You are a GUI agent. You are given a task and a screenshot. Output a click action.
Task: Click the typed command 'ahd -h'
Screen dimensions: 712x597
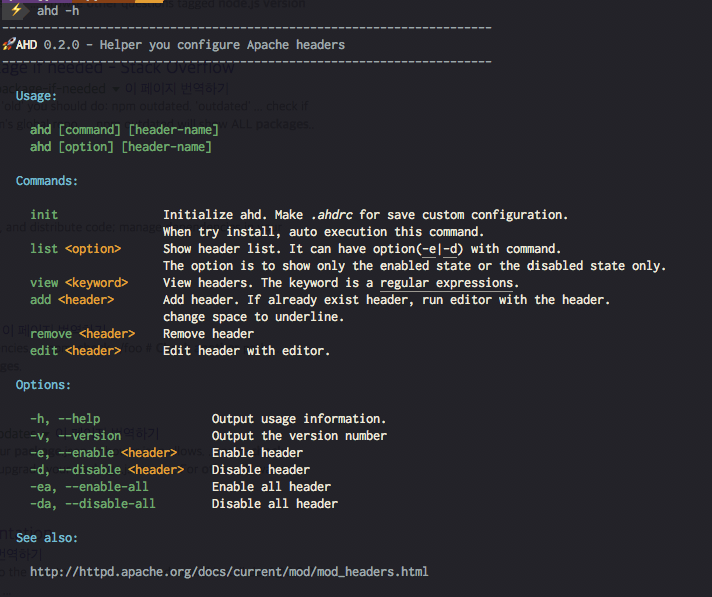point(58,10)
